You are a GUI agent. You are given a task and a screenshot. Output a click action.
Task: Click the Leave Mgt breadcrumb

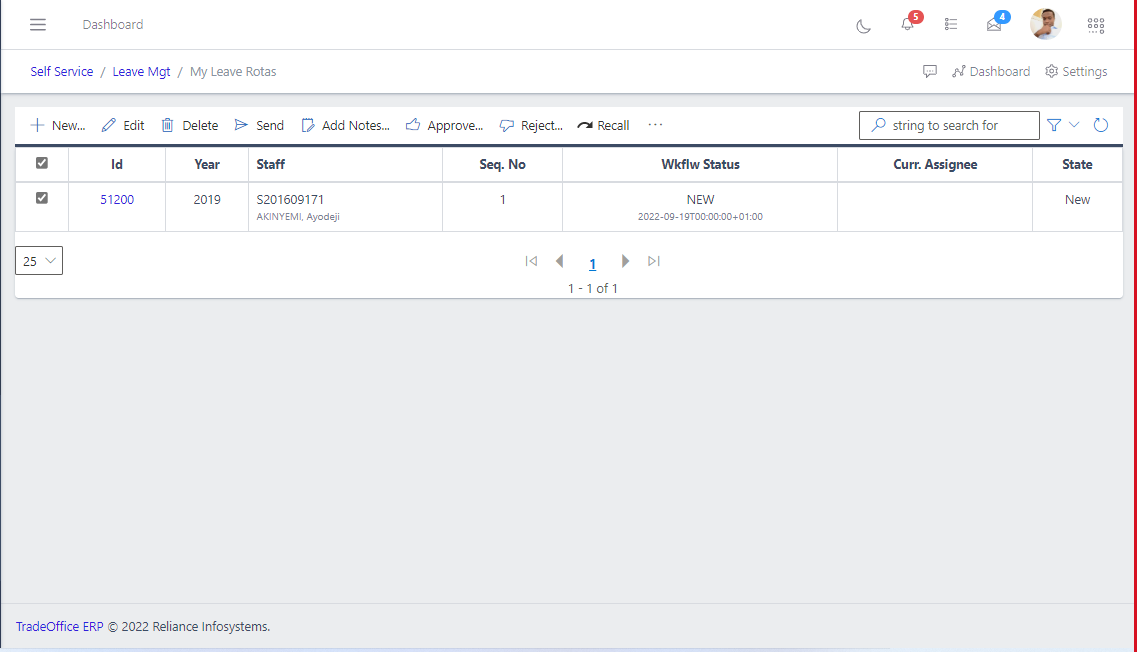click(x=141, y=72)
